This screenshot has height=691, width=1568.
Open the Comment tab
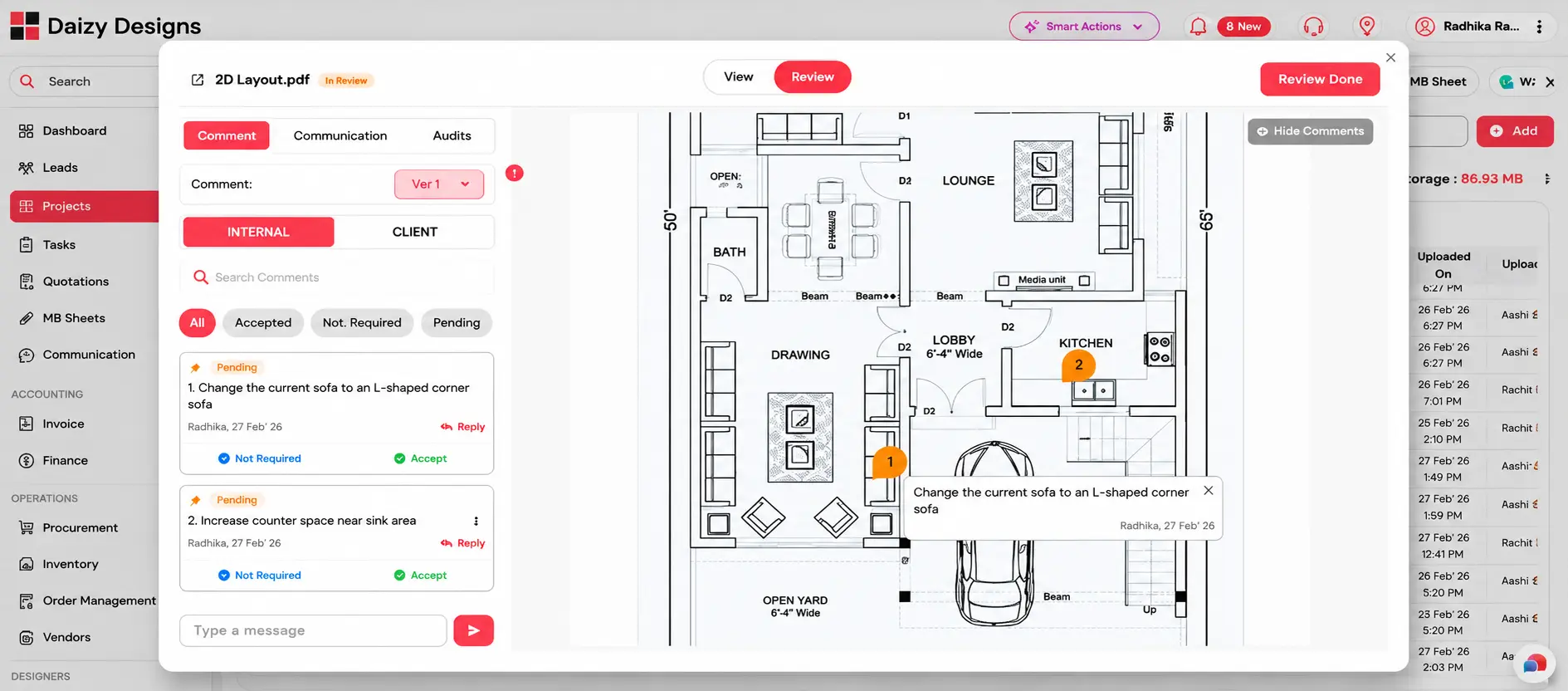pyautogui.click(x=227, y=135)
